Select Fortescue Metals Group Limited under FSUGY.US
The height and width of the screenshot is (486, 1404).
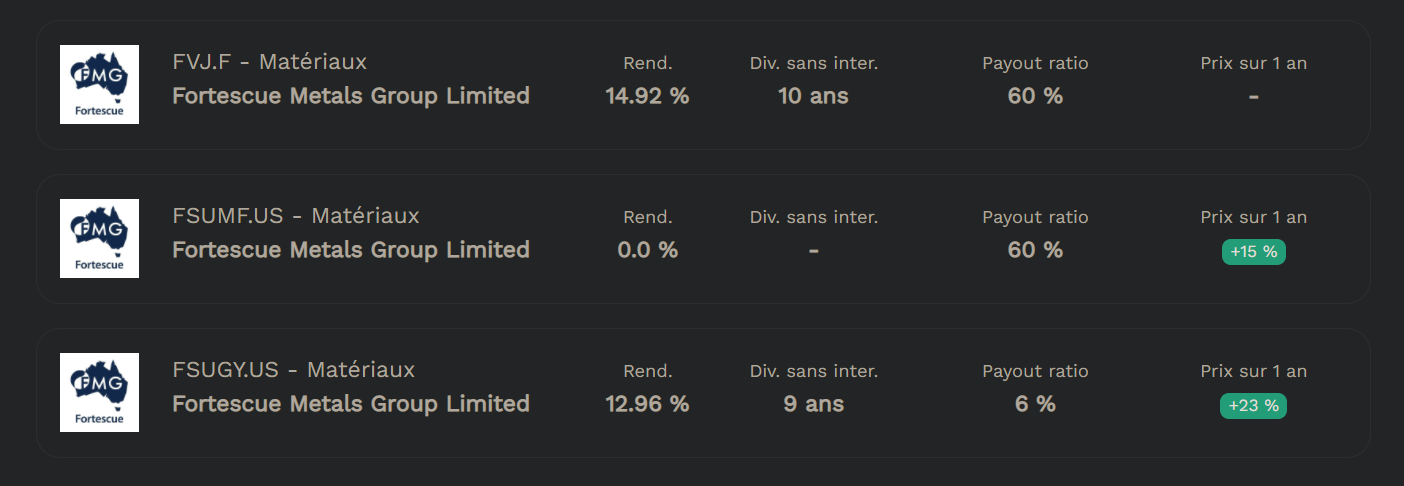click(x=351, y=404)
